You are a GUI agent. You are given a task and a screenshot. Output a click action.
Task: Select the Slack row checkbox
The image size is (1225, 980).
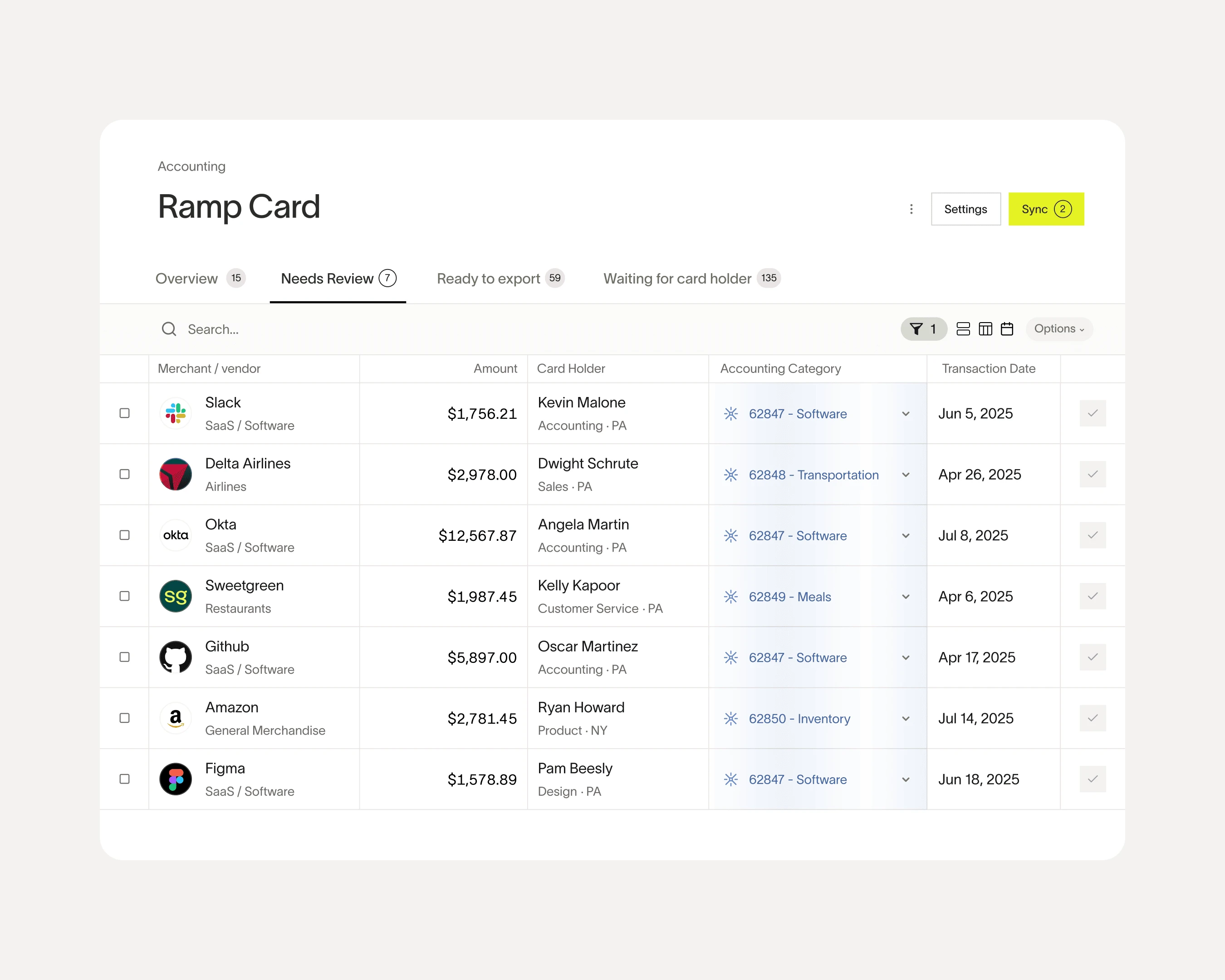(124, 413)
